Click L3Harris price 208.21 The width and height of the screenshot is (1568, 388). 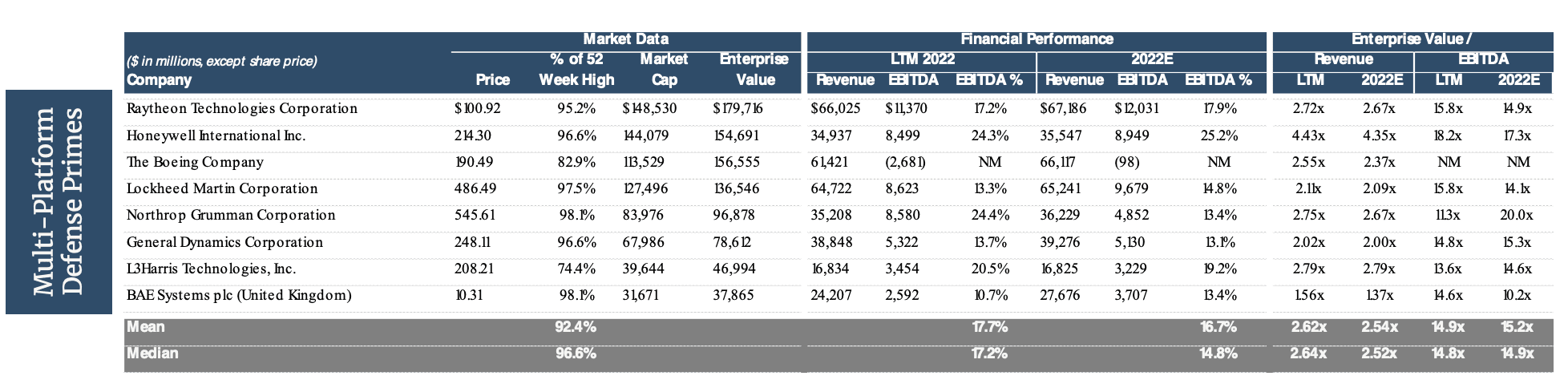473,269
